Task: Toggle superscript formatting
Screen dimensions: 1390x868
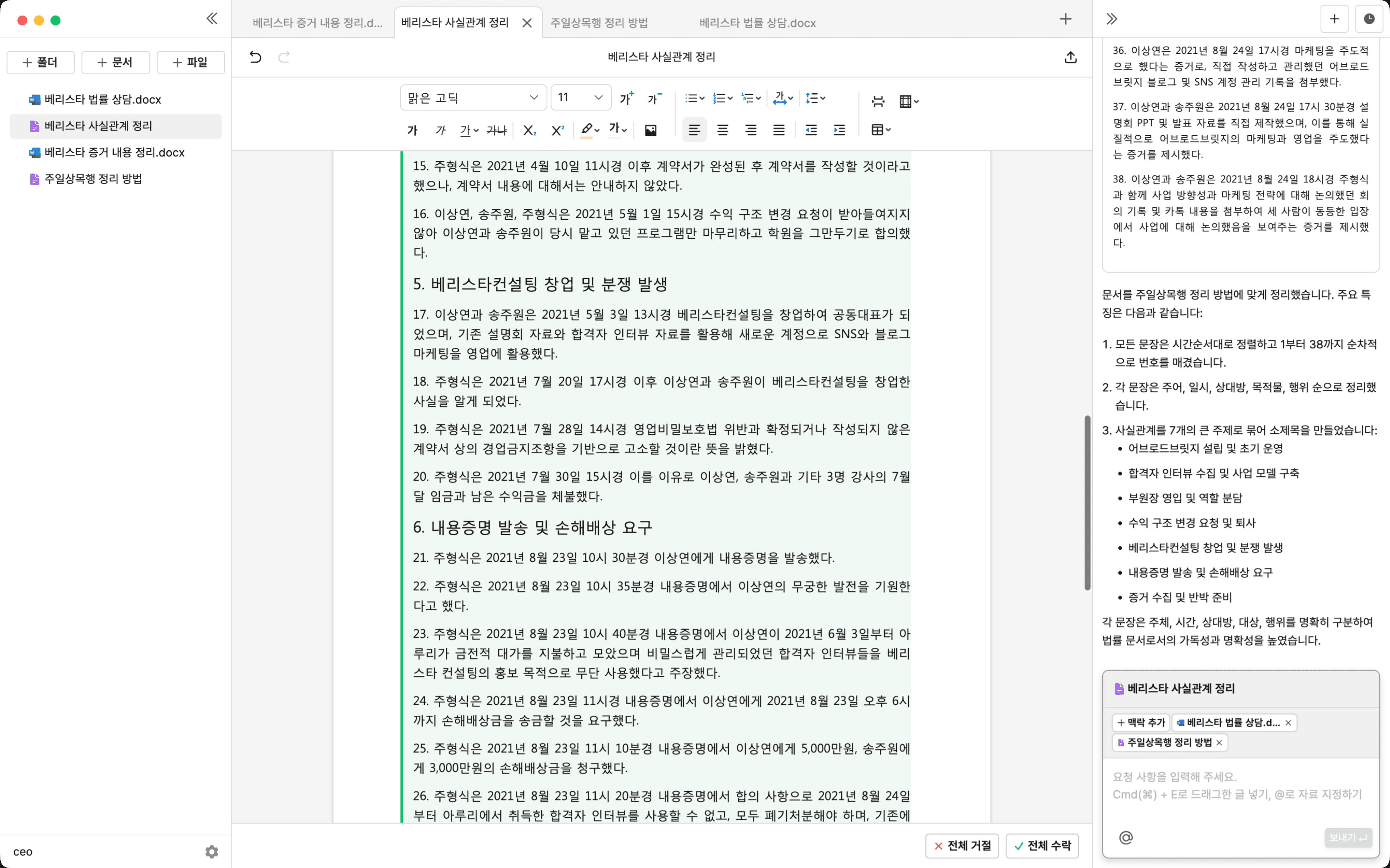Action: coord(558,130)
